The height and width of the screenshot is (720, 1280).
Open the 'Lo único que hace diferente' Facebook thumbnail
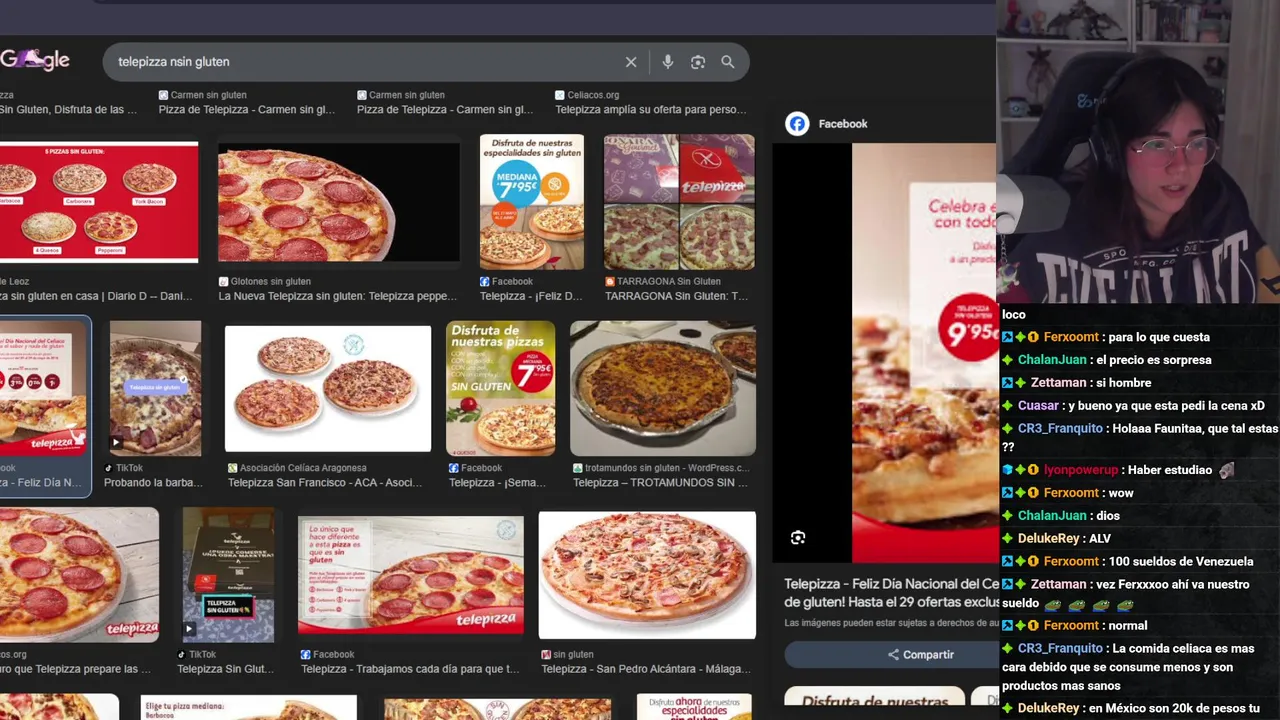pyautogui.click(x=411, y=575)
